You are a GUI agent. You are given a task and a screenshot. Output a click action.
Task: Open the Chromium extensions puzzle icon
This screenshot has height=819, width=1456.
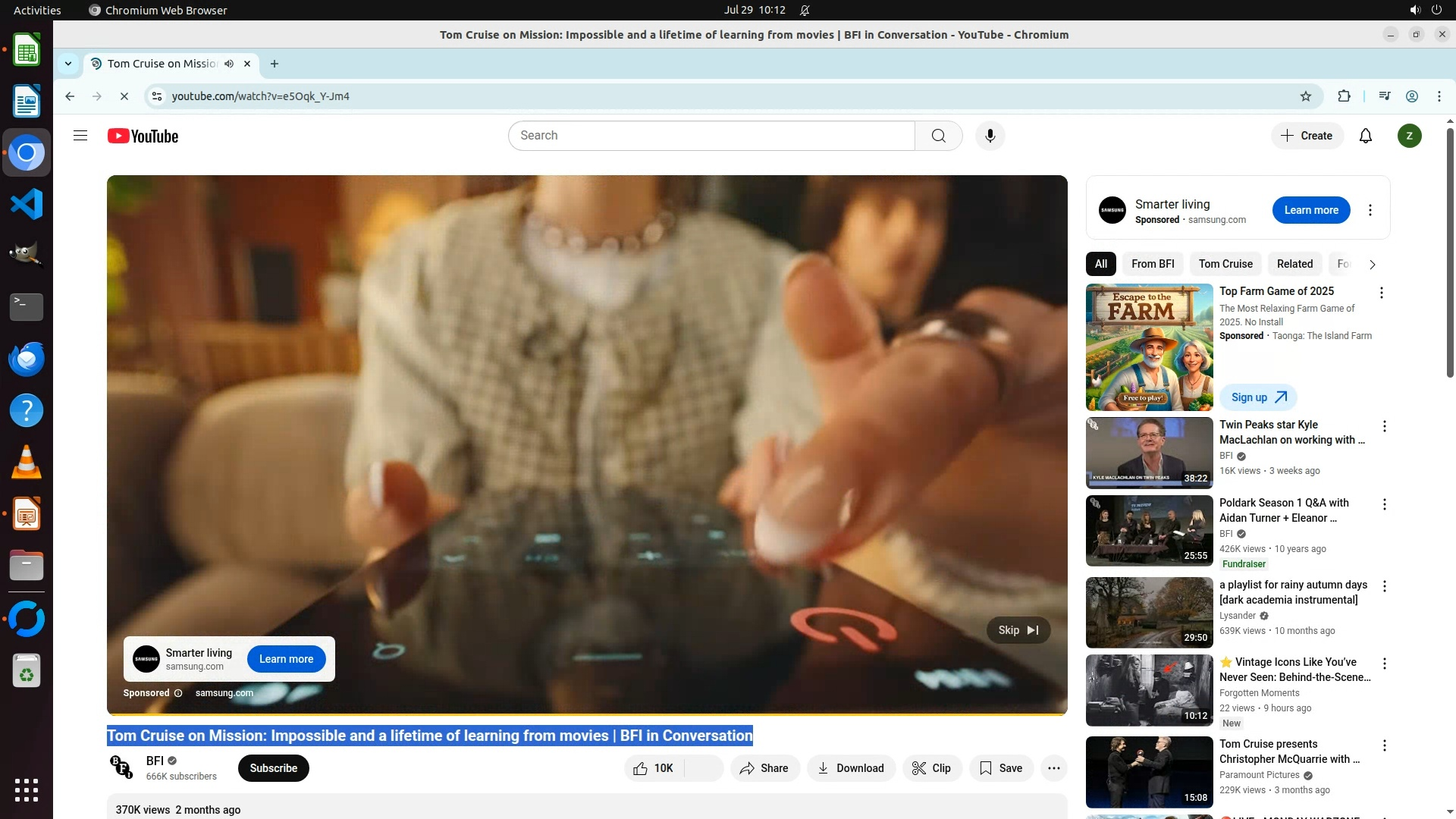1344,96
